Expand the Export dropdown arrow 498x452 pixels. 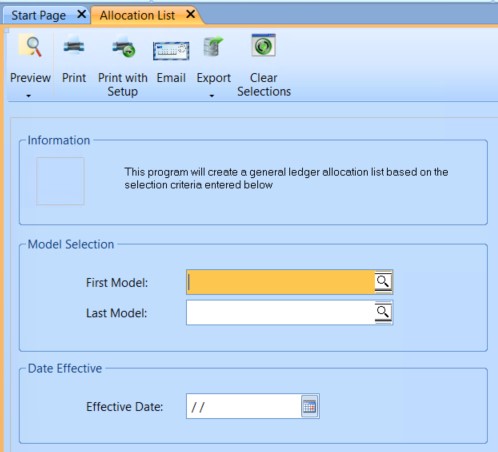pyautogui.click(x=212, y=96)
